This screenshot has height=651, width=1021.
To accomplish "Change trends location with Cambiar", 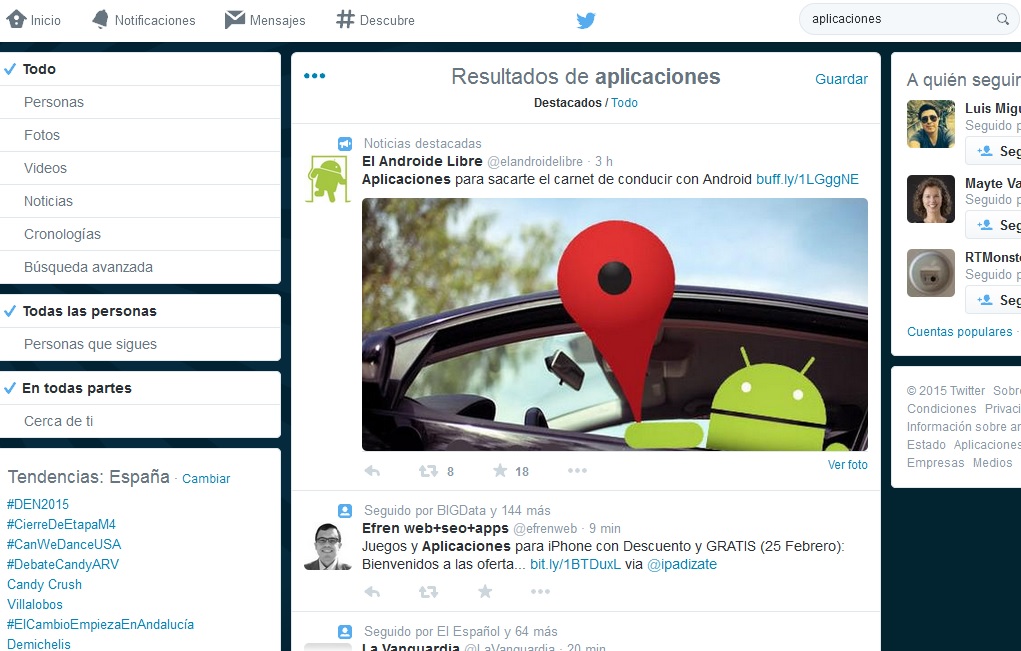I will coord(206,478).
